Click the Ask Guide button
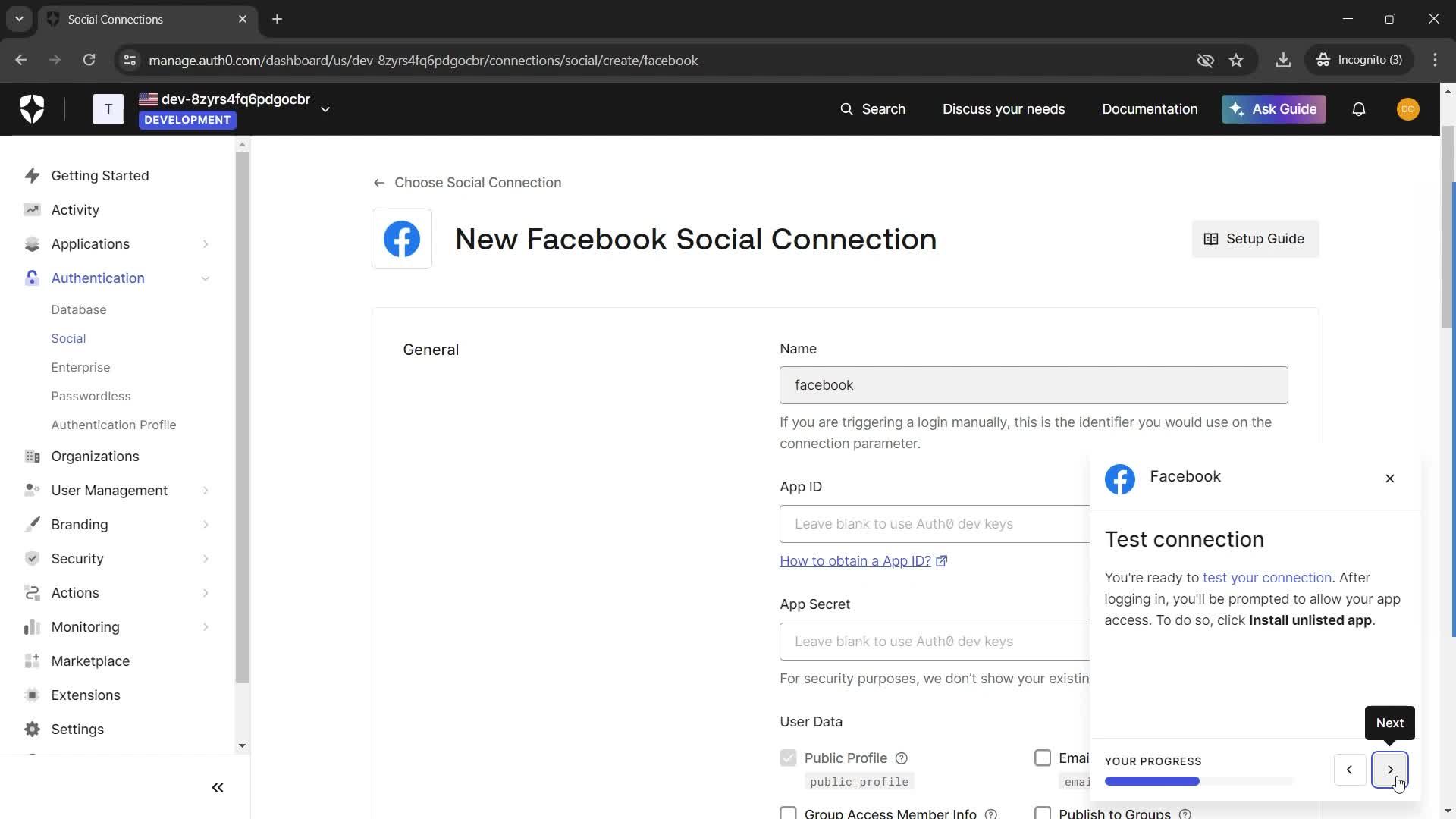1456x819 pixels. (1273, 109)
